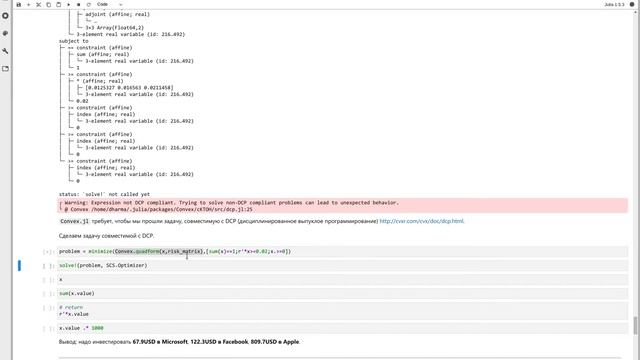Save the notebook with the disk icon
Image resolution: width=640 pixels, height=360 pixels.
tap(18, 4)
